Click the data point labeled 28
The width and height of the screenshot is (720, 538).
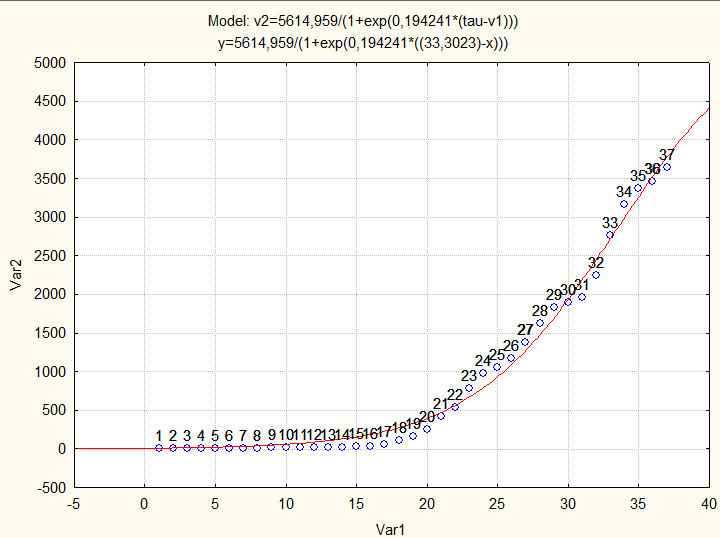coord(540,323)
